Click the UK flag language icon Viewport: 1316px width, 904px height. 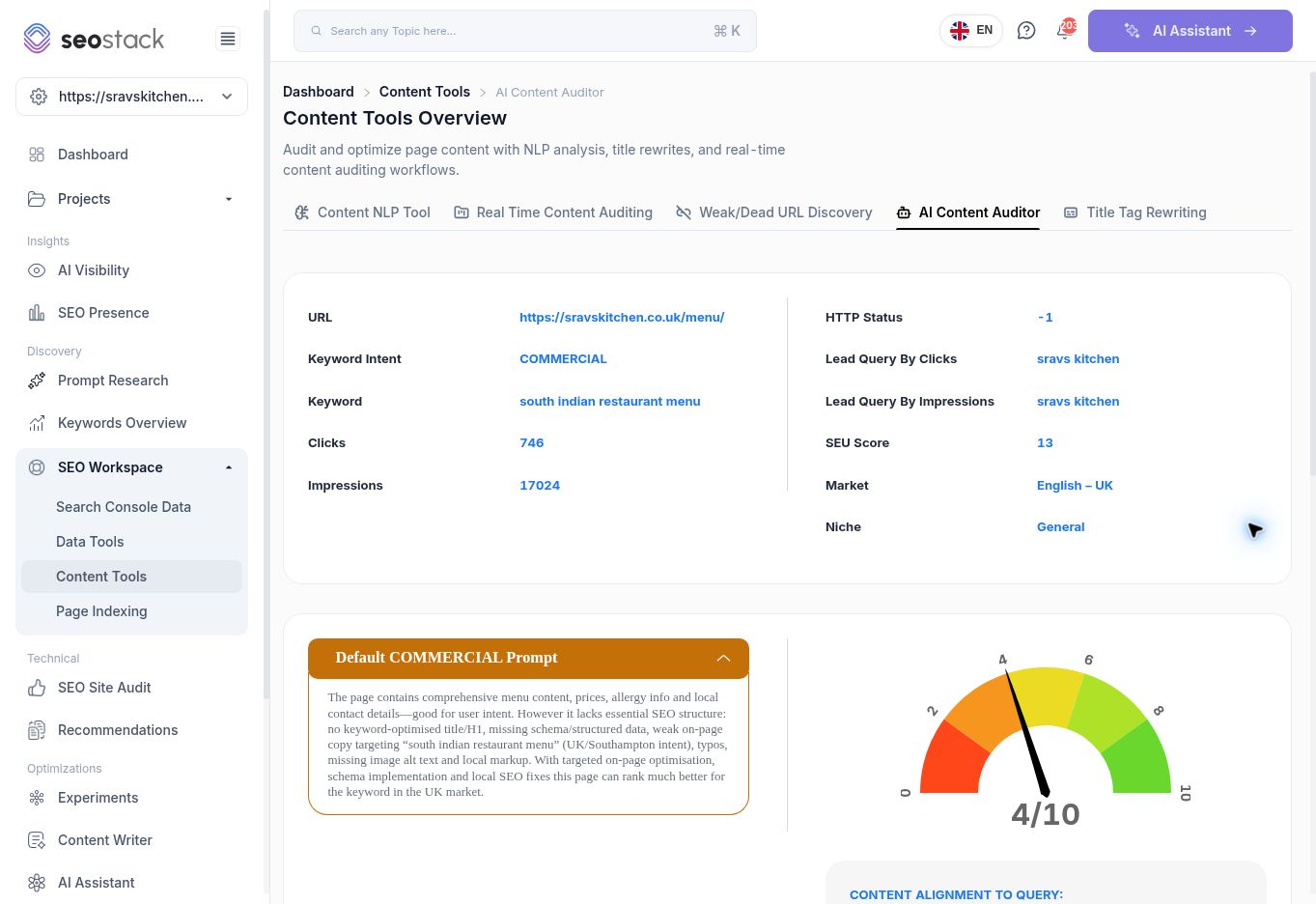[960, 31]
